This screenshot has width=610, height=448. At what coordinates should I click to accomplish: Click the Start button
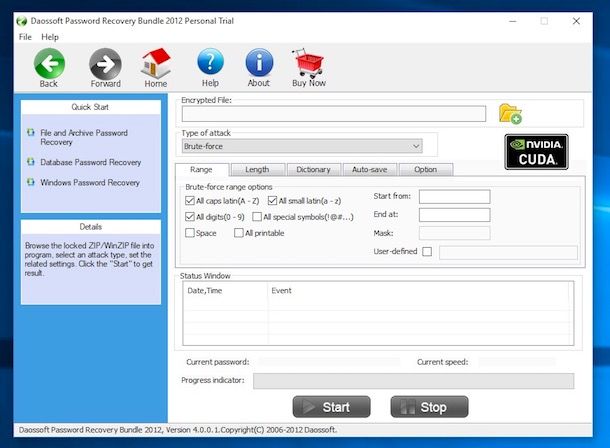331,407
